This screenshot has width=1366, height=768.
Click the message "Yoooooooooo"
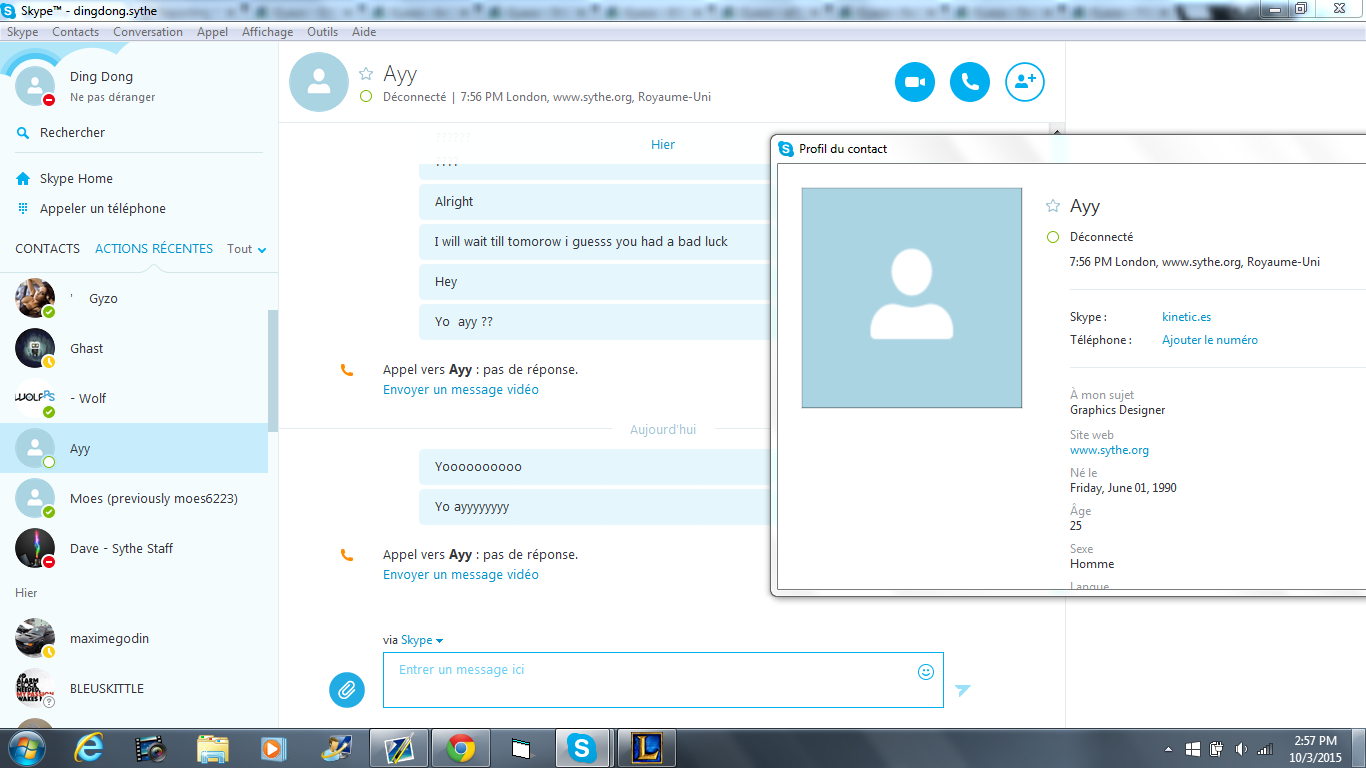click(478, 467)
